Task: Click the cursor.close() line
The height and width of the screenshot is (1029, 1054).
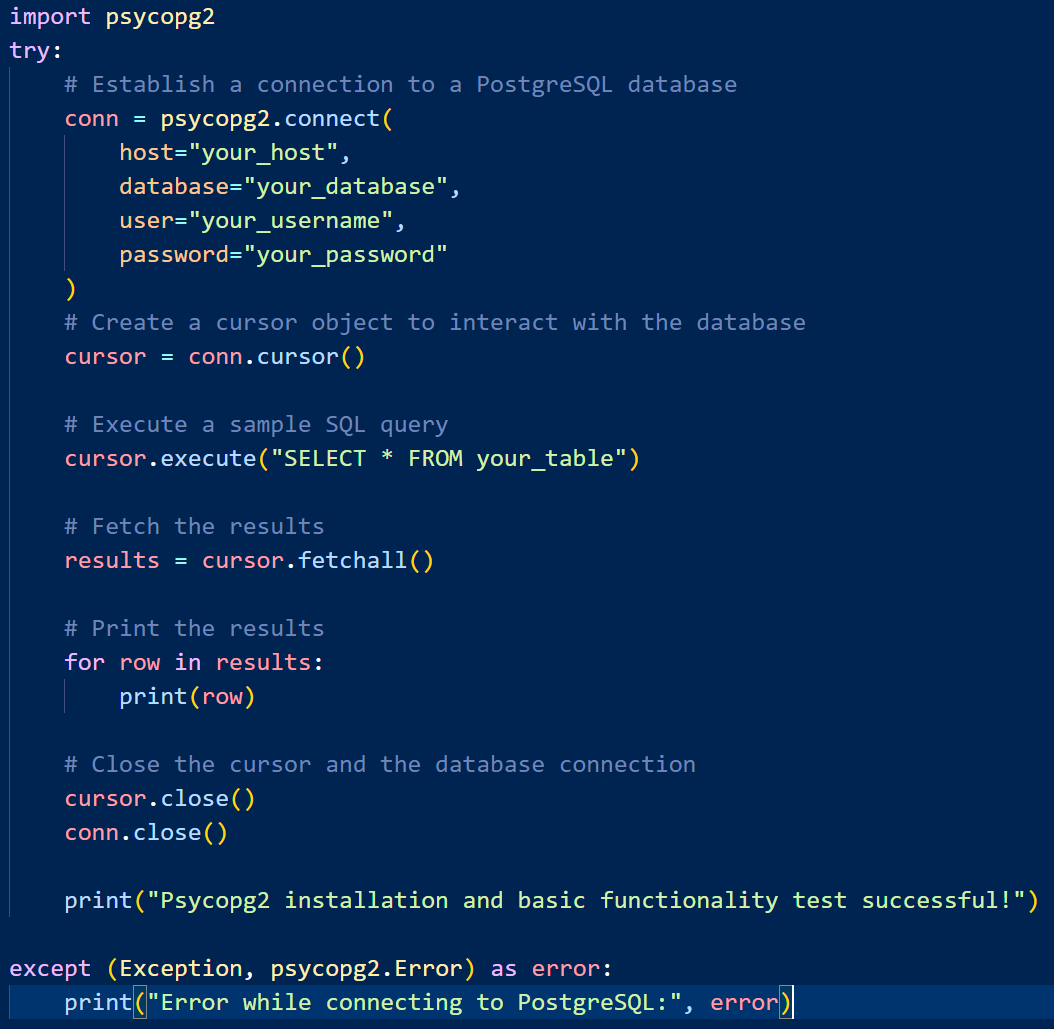Action: pyautogui.click(x=160, y=799)
